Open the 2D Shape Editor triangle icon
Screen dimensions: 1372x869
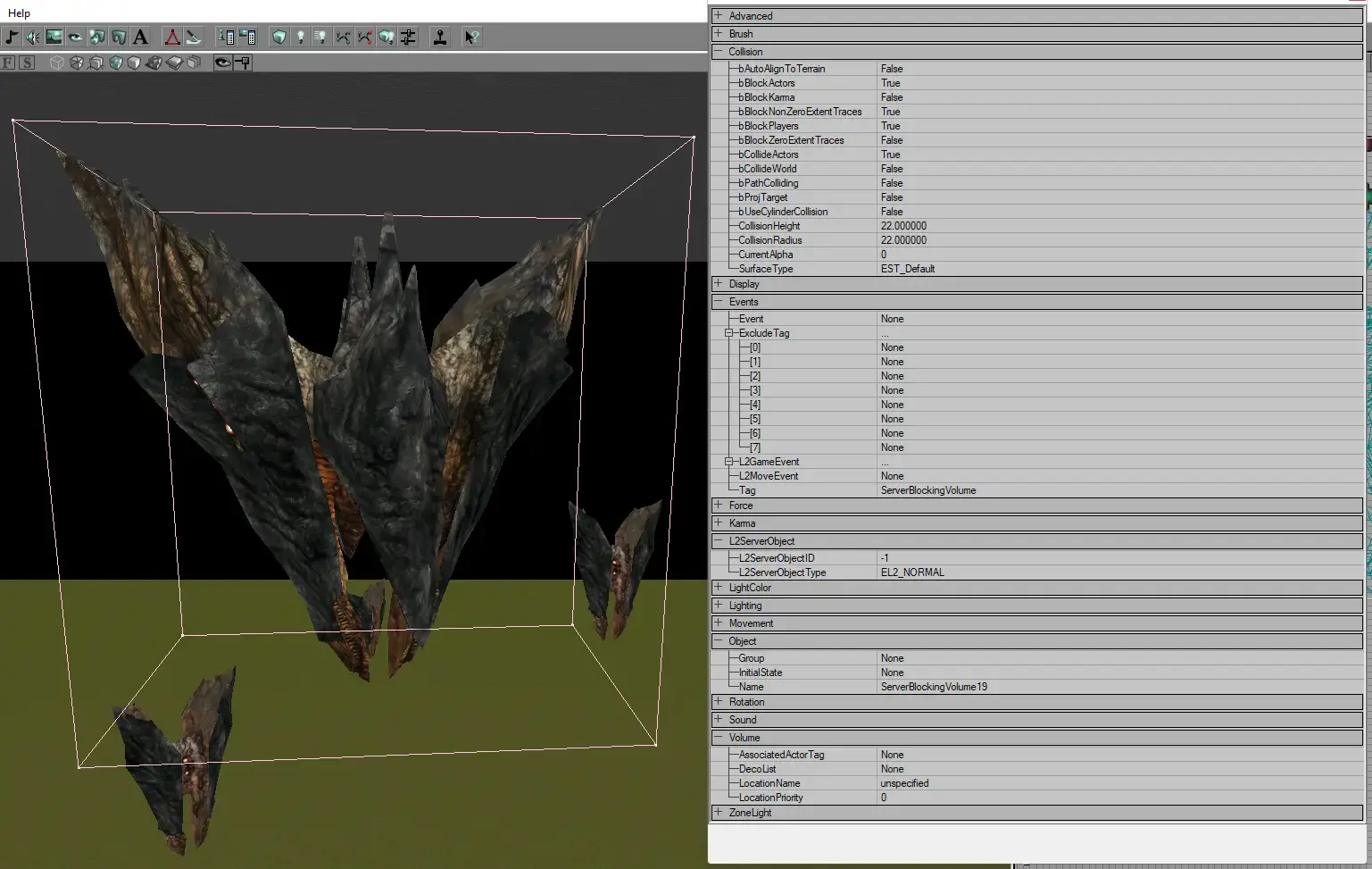click(x=172, y=37)
